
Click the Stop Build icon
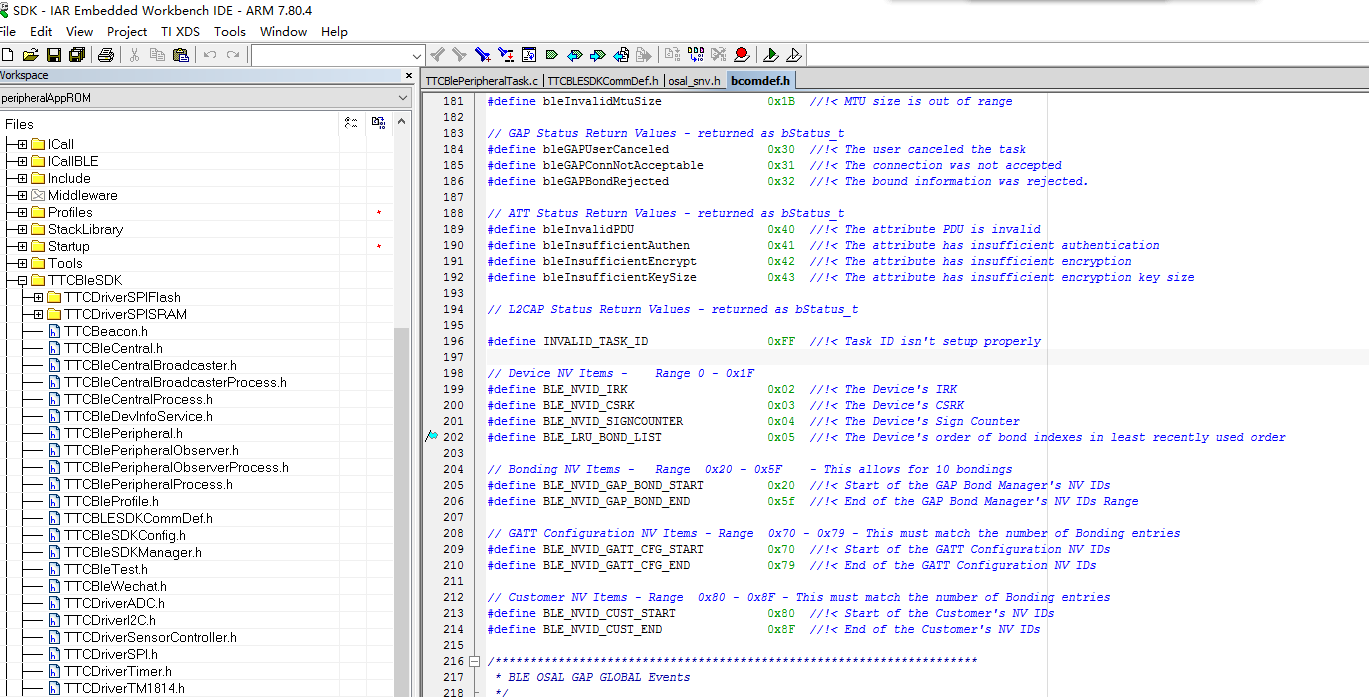point(718,55)
